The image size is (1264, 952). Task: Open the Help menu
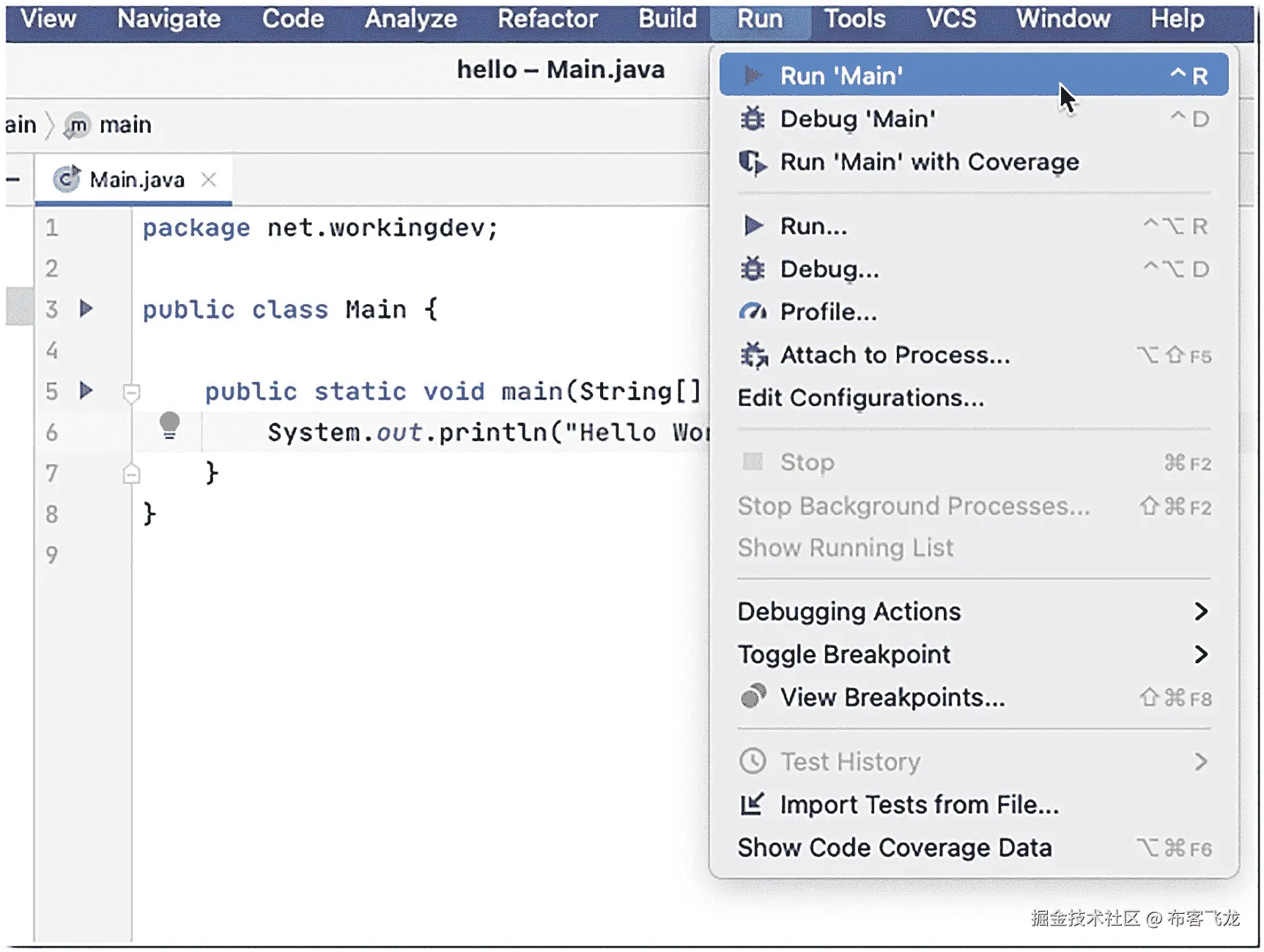tap(1178, 19)
